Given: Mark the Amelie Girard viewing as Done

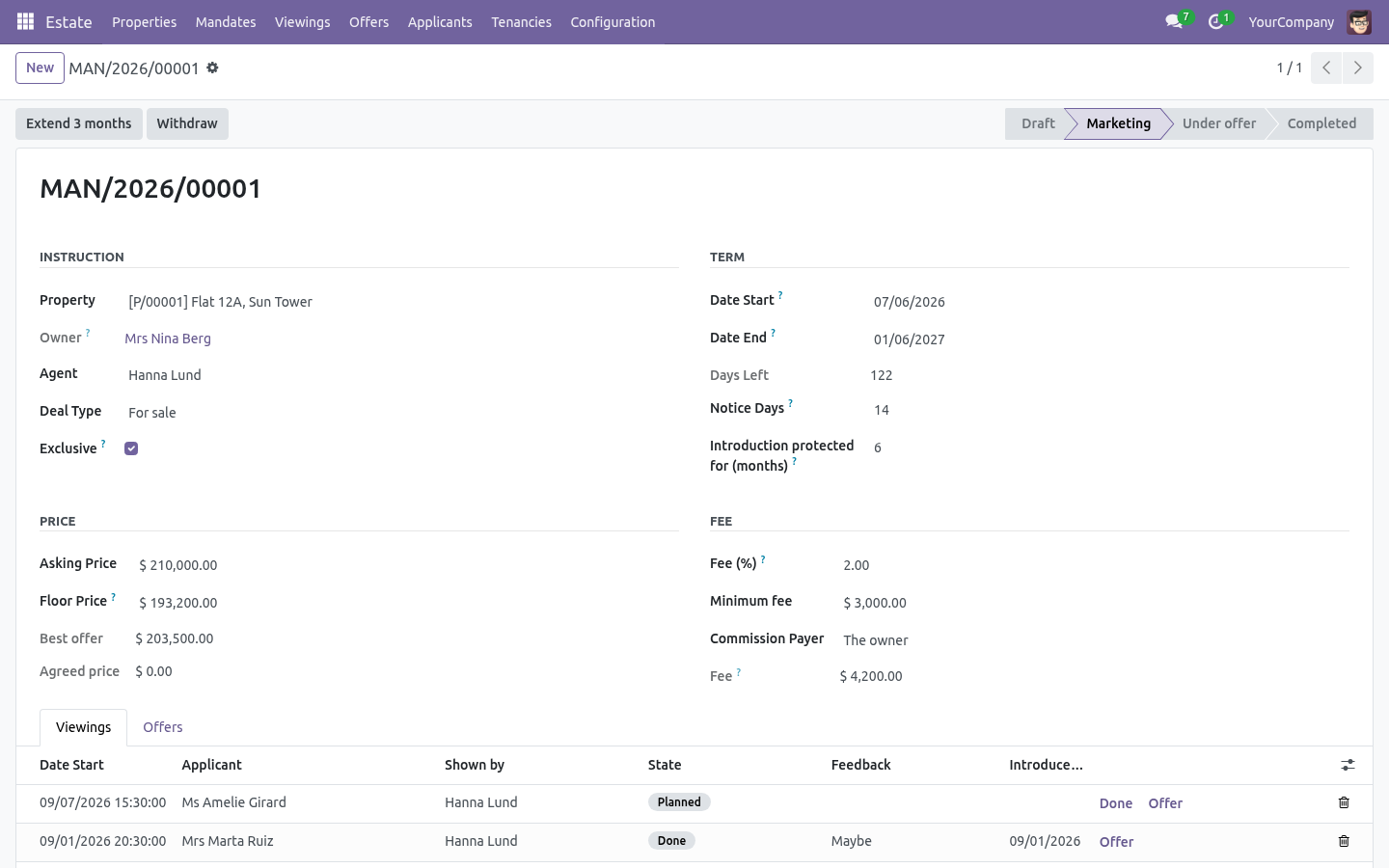Looking at the screenshot, I should click(x=1116, y=803).
